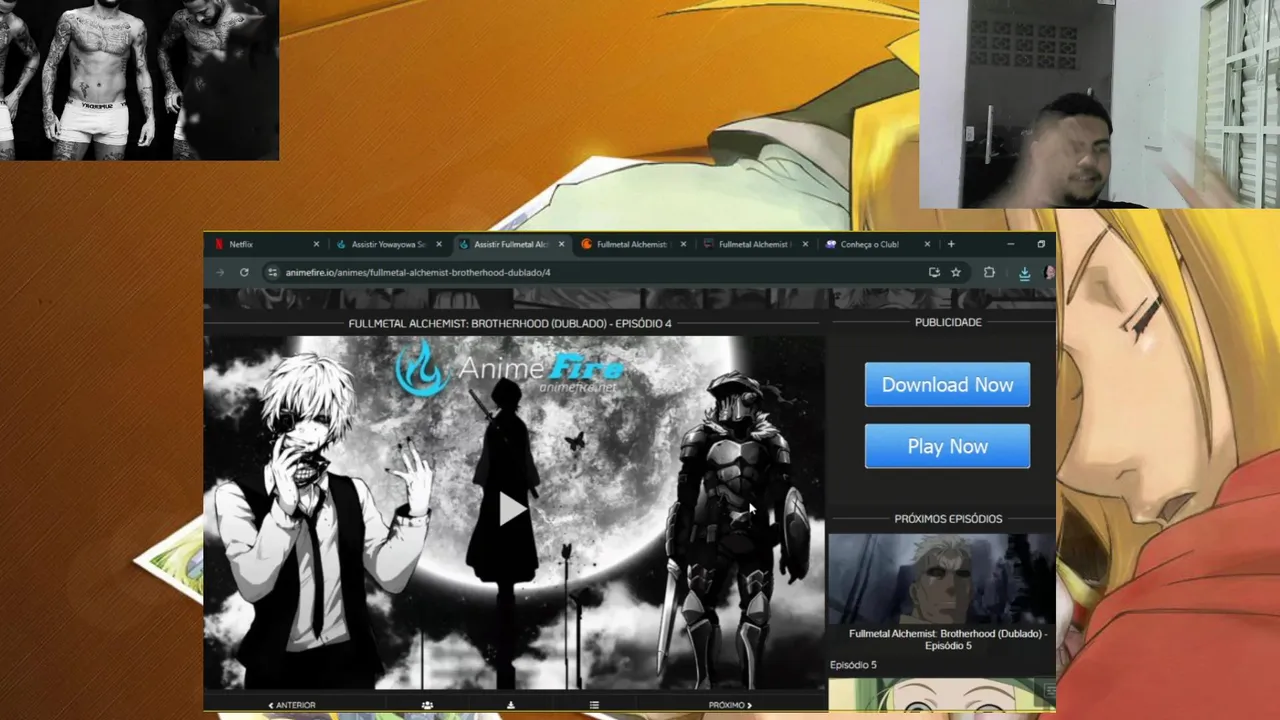This screenshot has height=720, width=1280.
Task: Reload the animefire page
Action: [244, 272]
